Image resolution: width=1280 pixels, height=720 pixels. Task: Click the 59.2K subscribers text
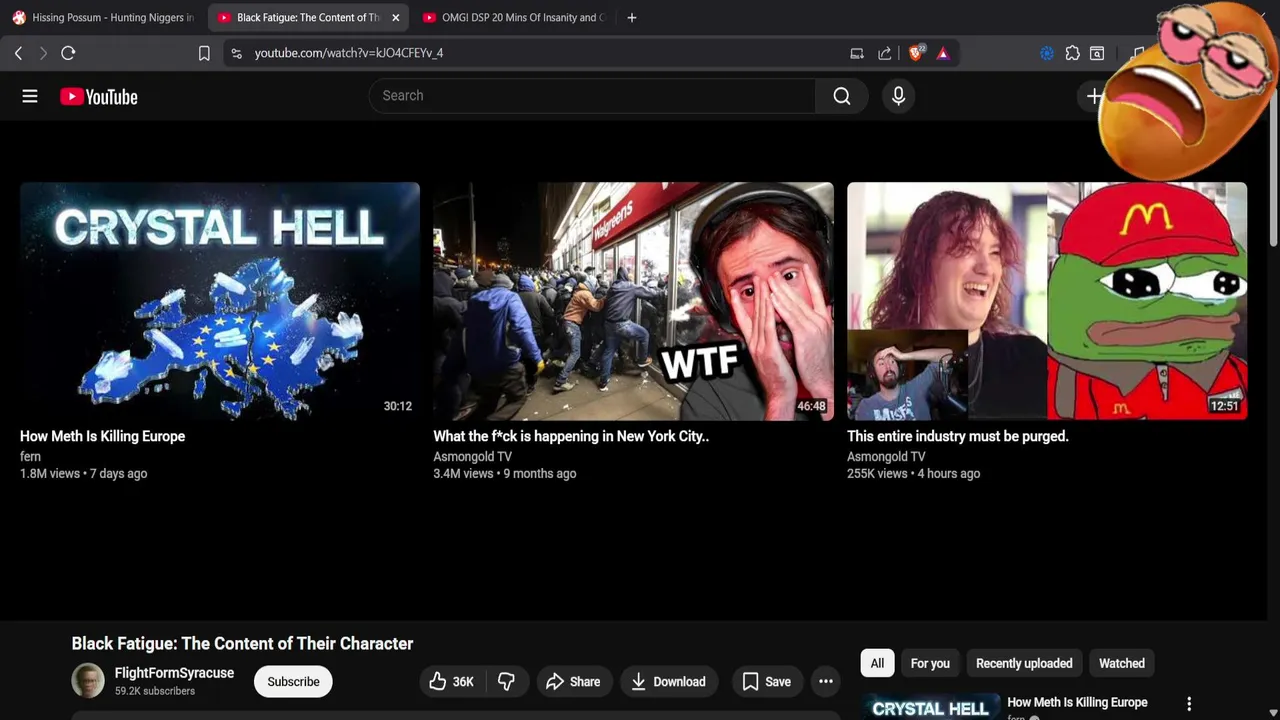pos(155,691)
